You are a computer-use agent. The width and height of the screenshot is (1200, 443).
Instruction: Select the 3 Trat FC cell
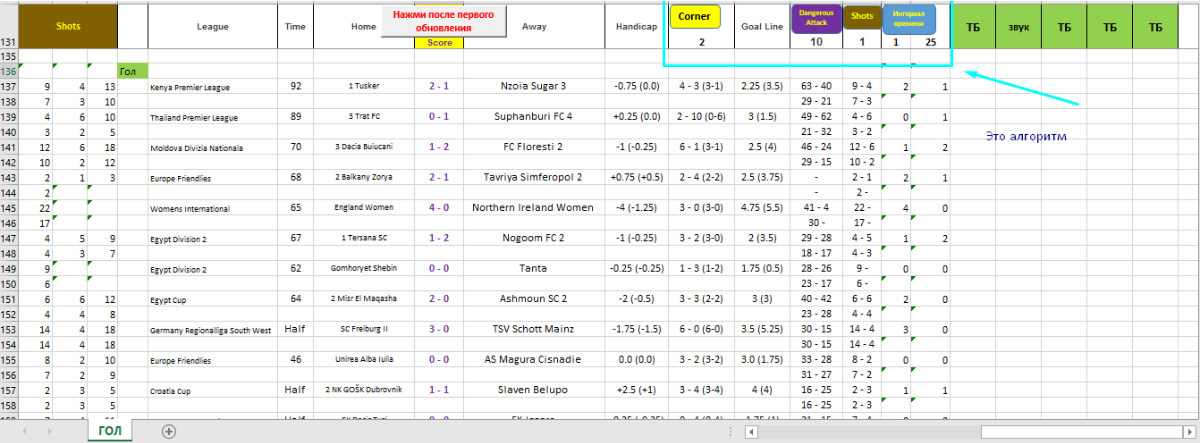pyautogui.click(x=363, y=117)
